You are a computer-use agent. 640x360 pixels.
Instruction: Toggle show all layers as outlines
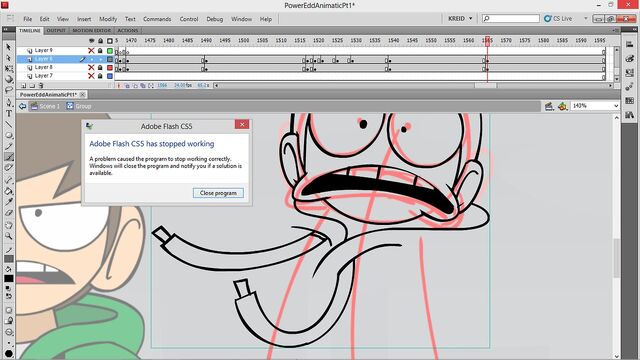(110, 41)
